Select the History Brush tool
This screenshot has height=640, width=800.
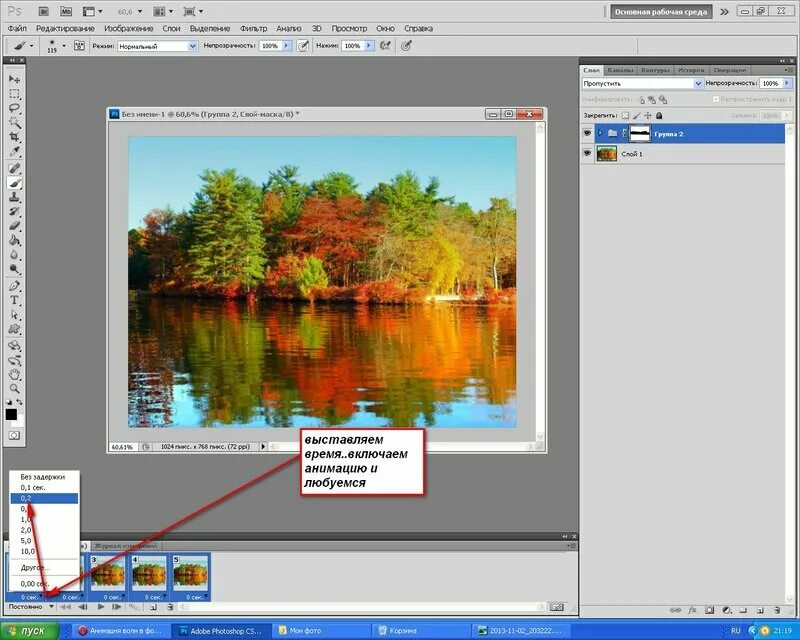pos(14,211)
